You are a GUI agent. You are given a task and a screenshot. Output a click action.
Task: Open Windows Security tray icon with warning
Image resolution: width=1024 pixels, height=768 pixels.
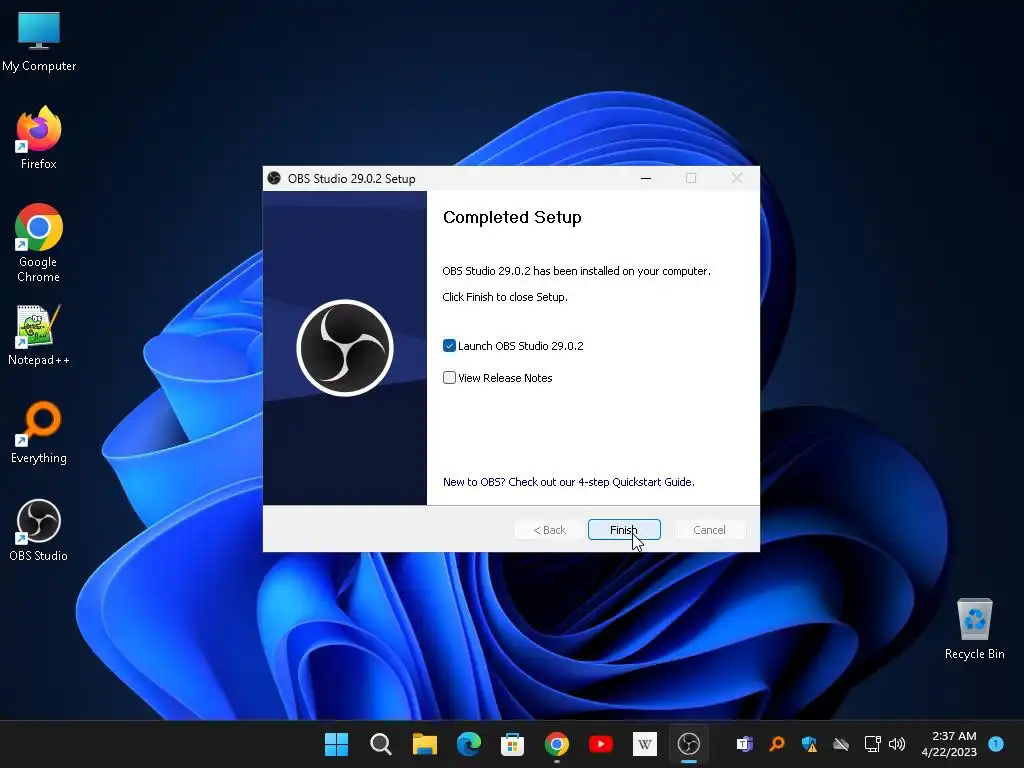pos(809,744)
